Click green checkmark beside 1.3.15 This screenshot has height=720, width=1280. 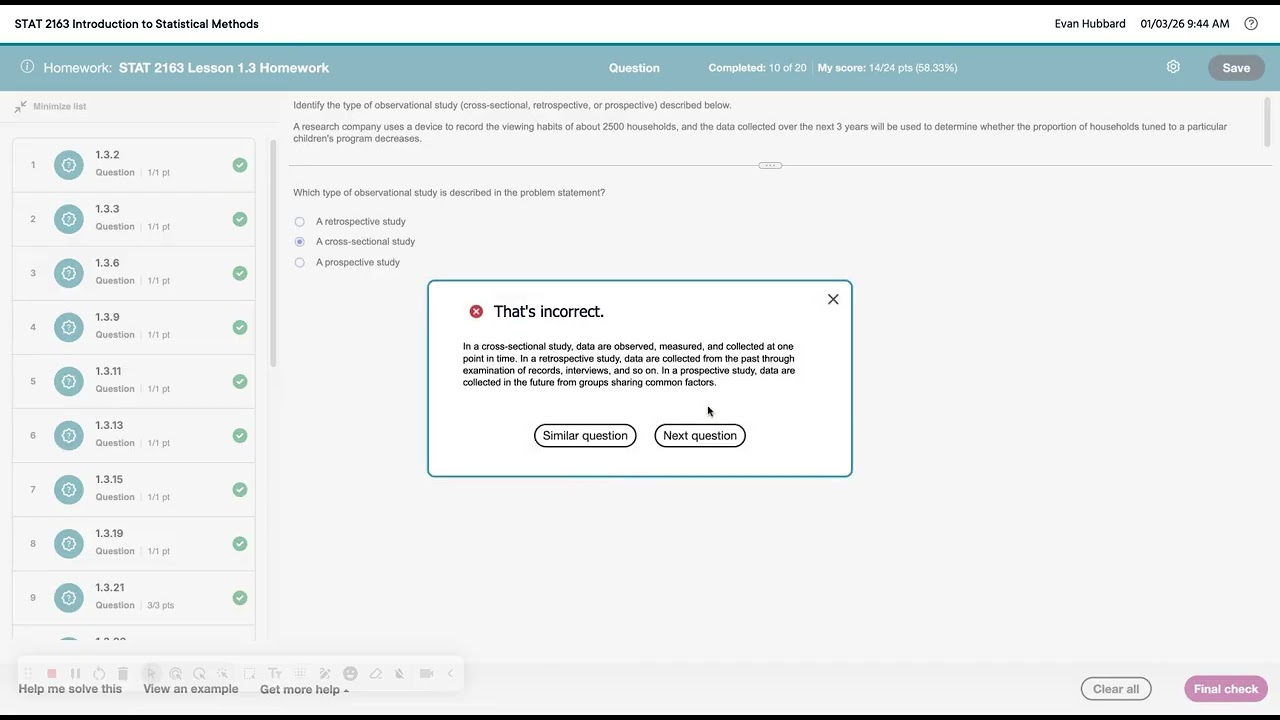[x=240, y=490]
